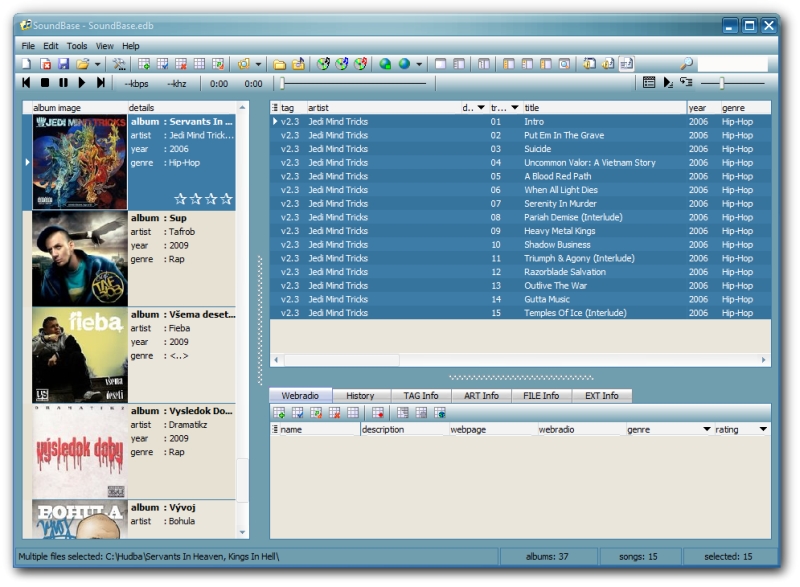Screen dimensions: 800x587
Task: Open the dropdown arrow beside the yellow view icon
Action: pyautogui.click(x=258, y=64)
